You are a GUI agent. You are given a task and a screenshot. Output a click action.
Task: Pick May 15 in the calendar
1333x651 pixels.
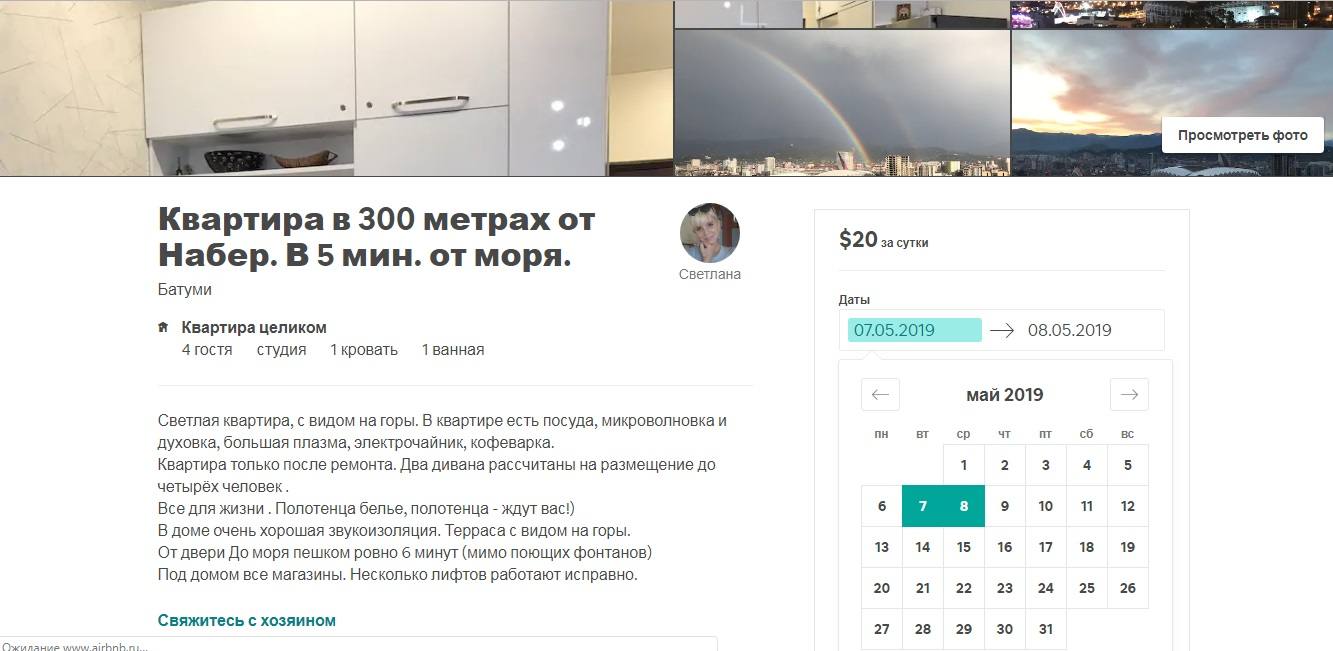[964, 547]
